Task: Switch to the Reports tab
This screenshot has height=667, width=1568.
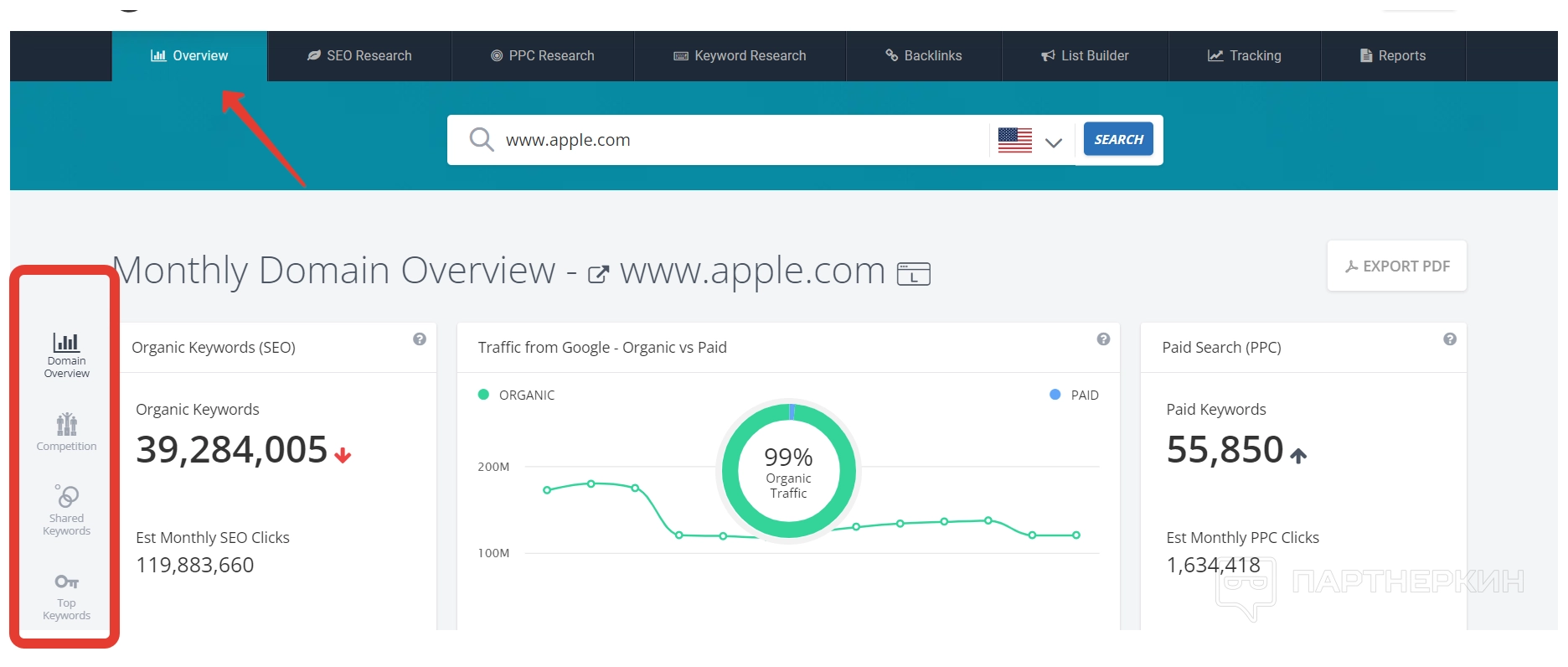Action: coord(1393,56)
